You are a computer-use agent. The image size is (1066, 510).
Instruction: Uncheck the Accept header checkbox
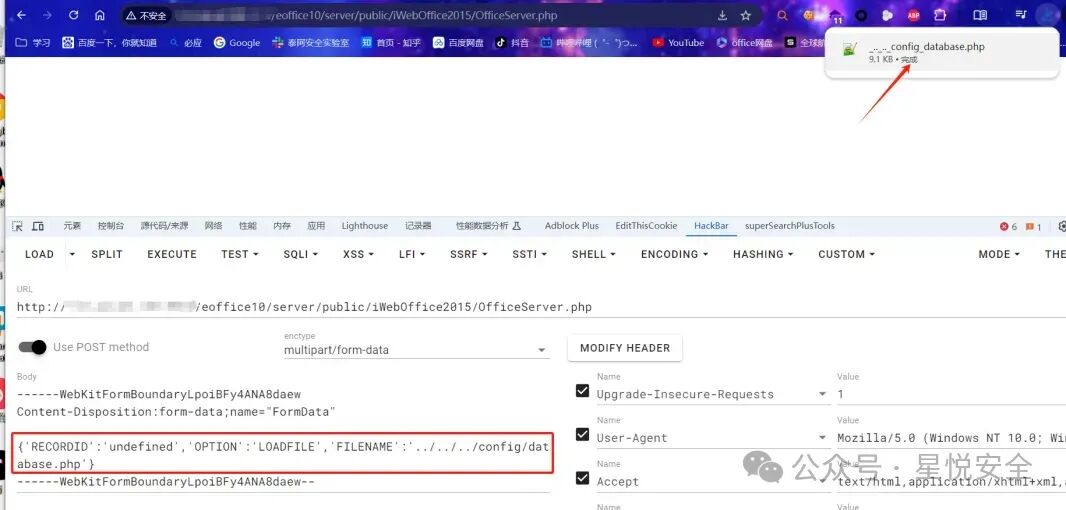tap(583, 478)
